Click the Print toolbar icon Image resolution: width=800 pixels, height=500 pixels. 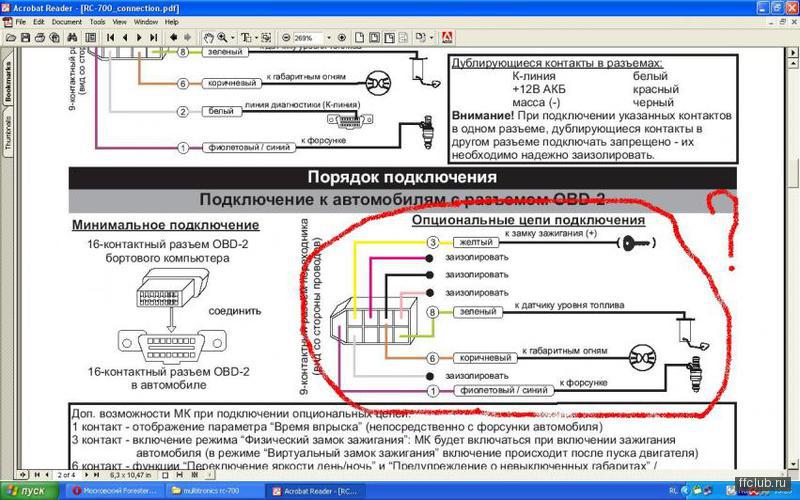pos(39,38)
